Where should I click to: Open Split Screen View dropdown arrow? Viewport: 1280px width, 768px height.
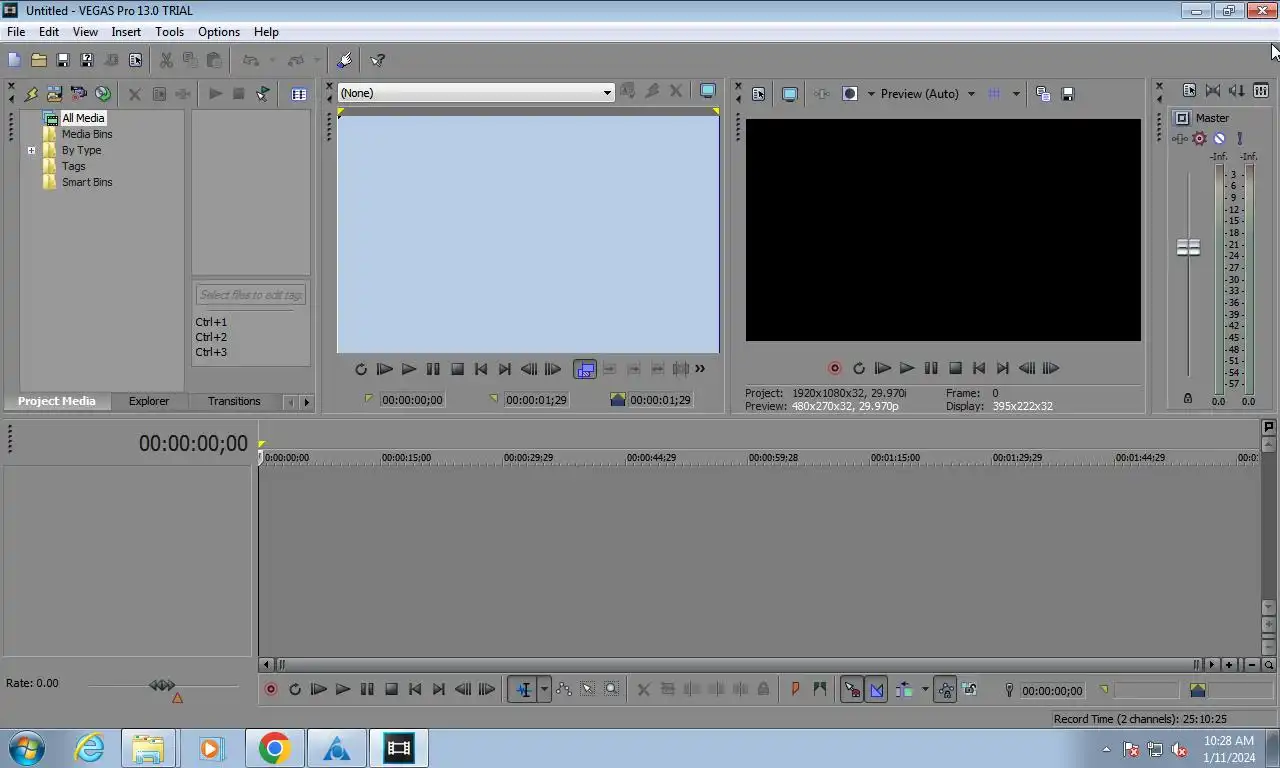click(871, 94)
